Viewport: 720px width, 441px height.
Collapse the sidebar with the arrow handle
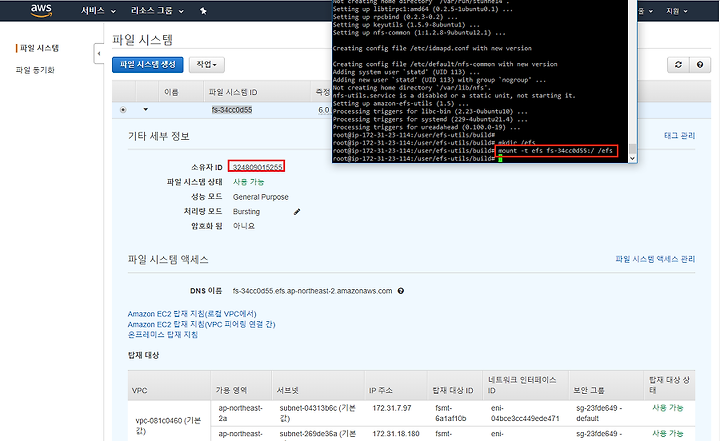click(x=98, y=54)
